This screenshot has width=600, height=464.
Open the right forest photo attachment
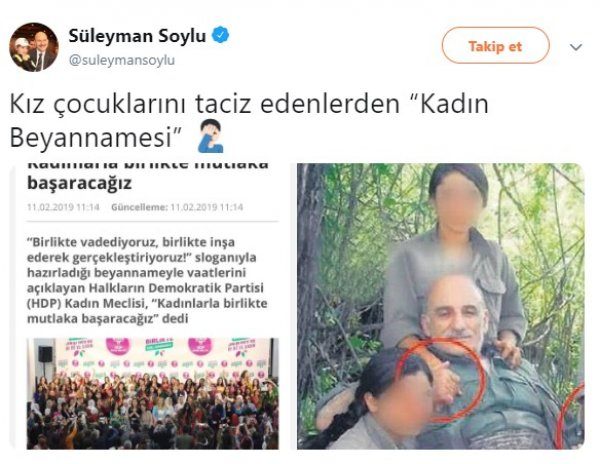pyautogui.click(x=441, y=306)
